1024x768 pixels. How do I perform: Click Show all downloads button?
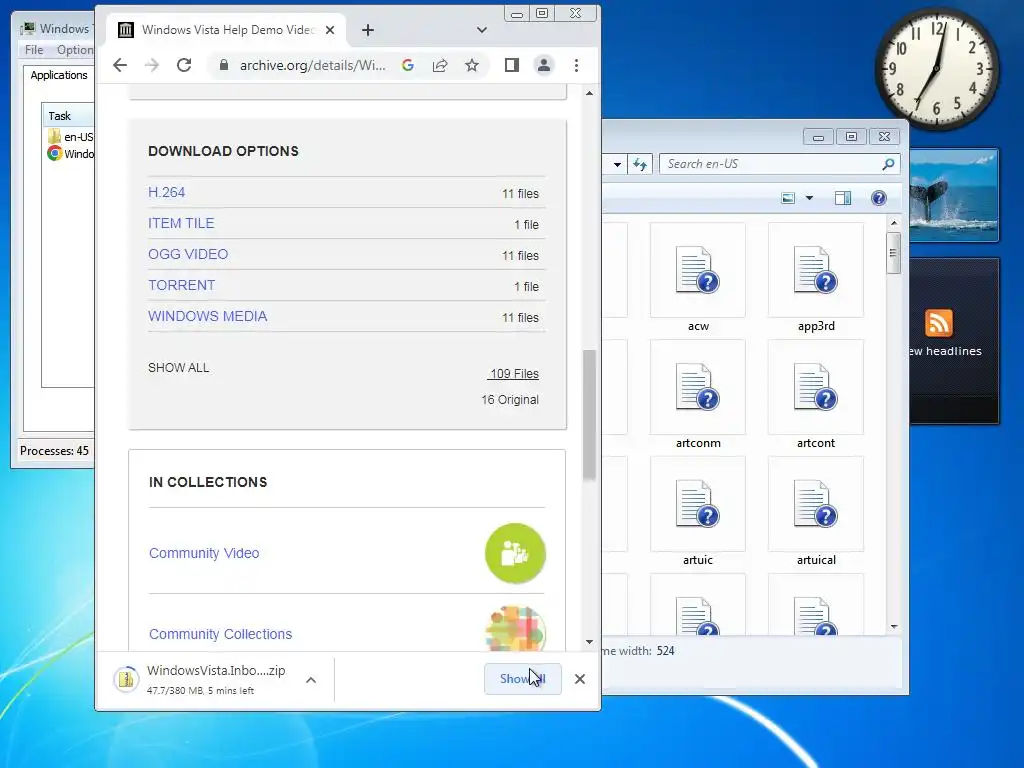pos(522,679)
